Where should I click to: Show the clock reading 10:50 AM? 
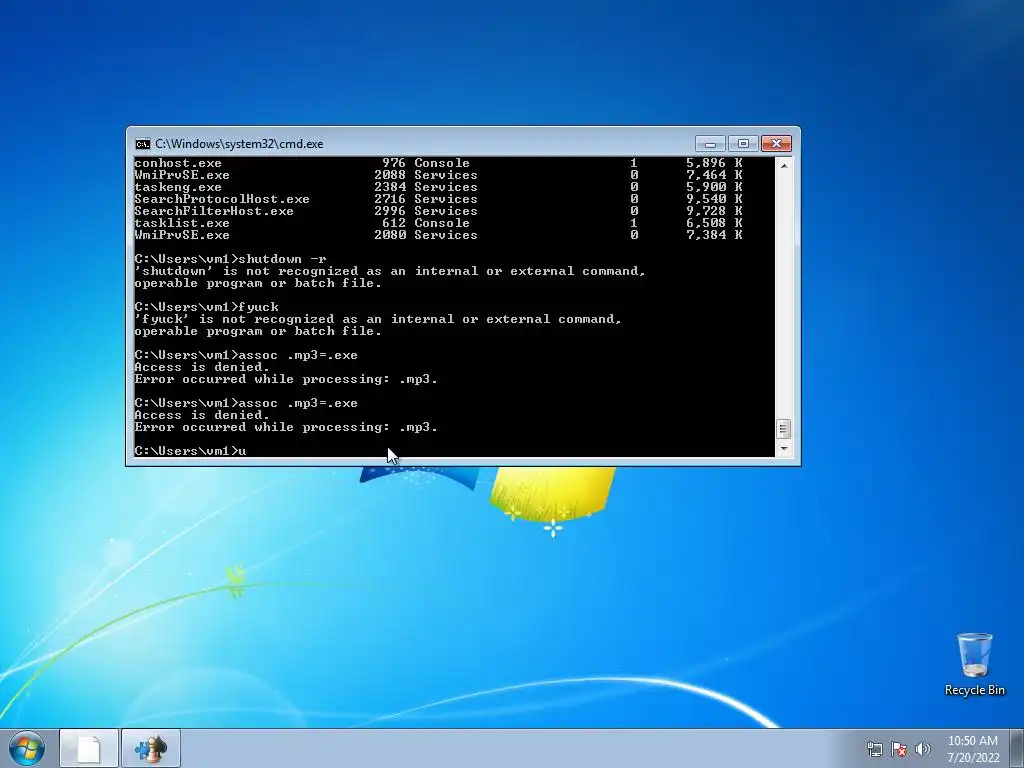[973, 741]
